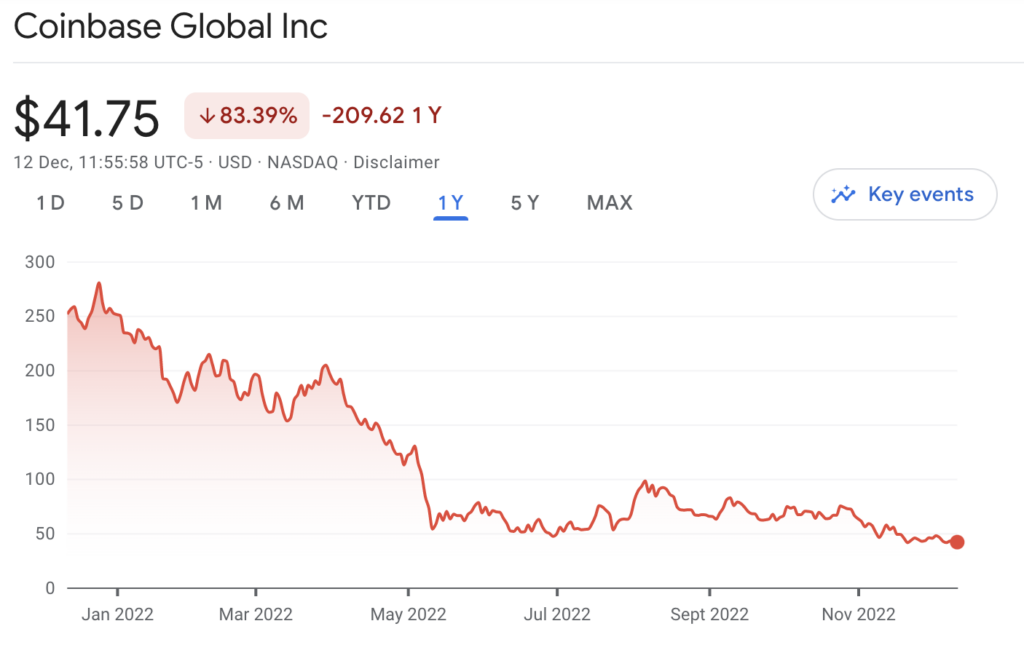Click the down arrow icon beside 83.39%

pyautogui.click(x=207, y=116)
